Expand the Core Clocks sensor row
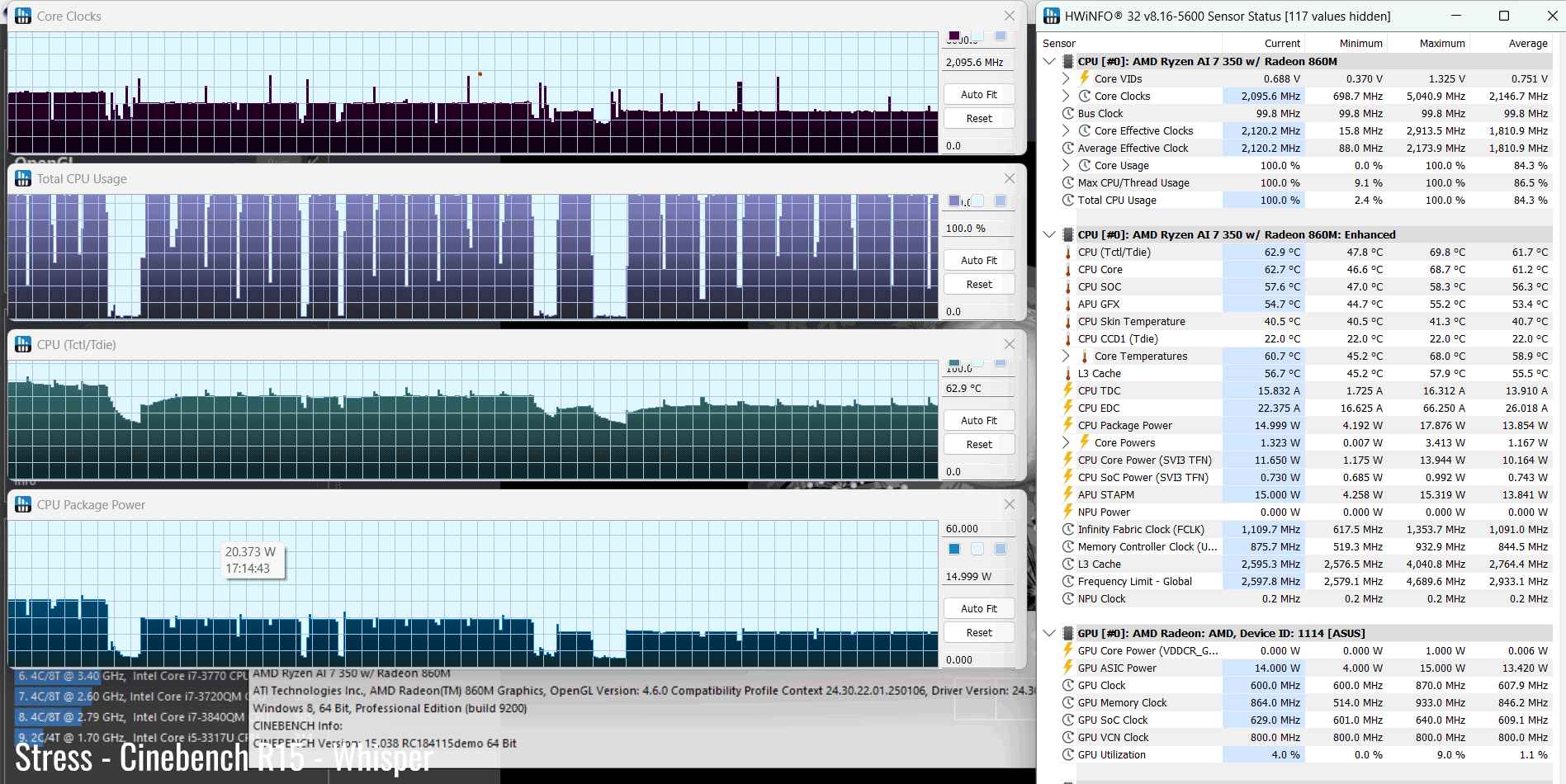 coord(1066,96)
